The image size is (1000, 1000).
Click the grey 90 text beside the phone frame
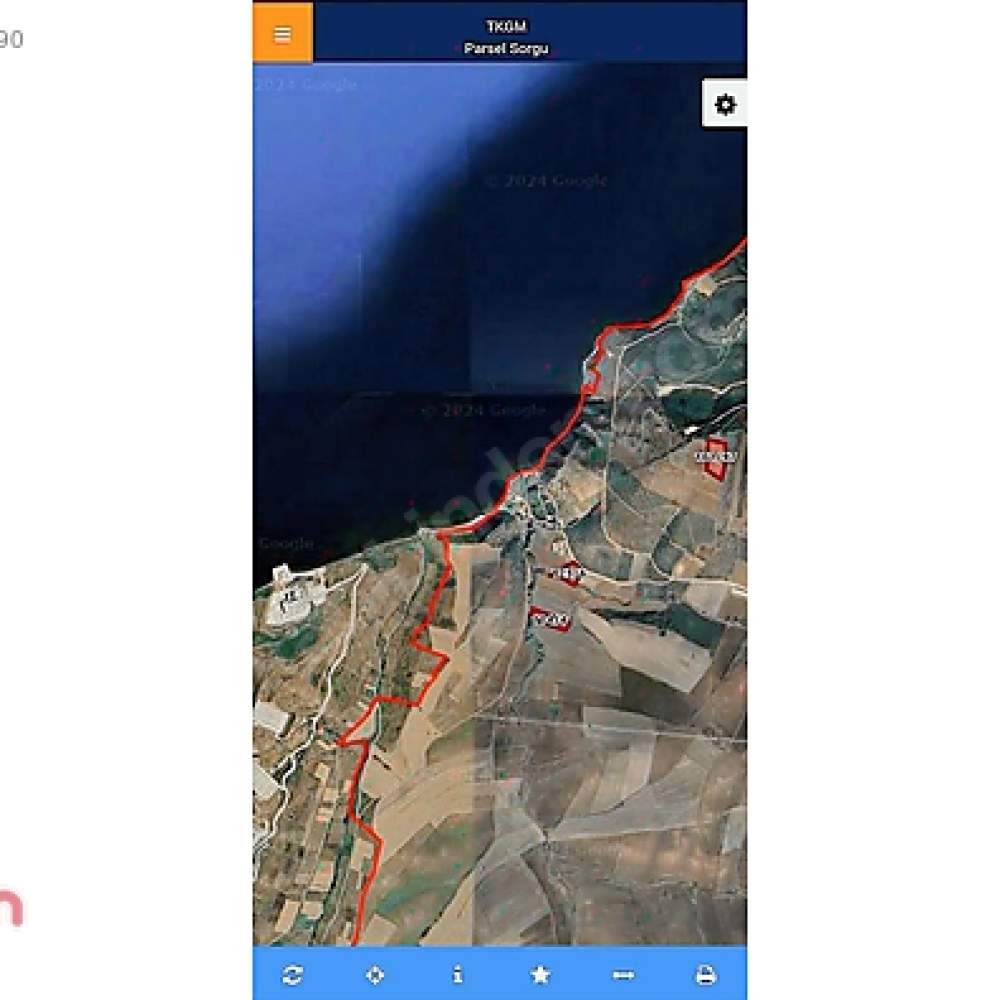point(11,40)
